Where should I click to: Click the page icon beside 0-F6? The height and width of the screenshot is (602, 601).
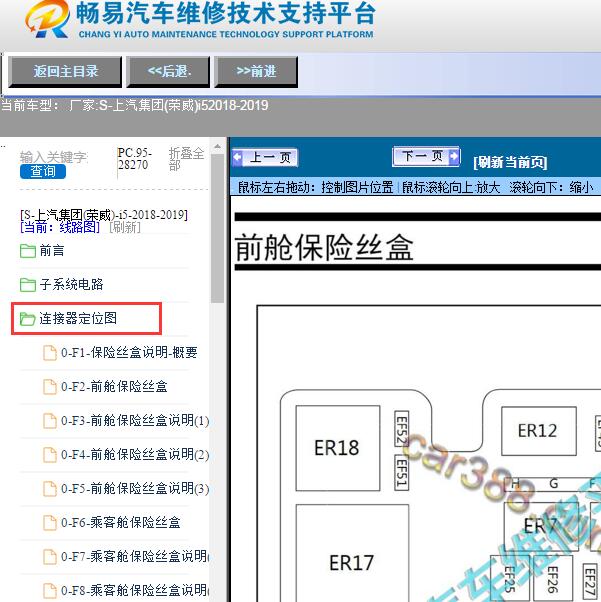pyautogui.click(x=50, y=523)
